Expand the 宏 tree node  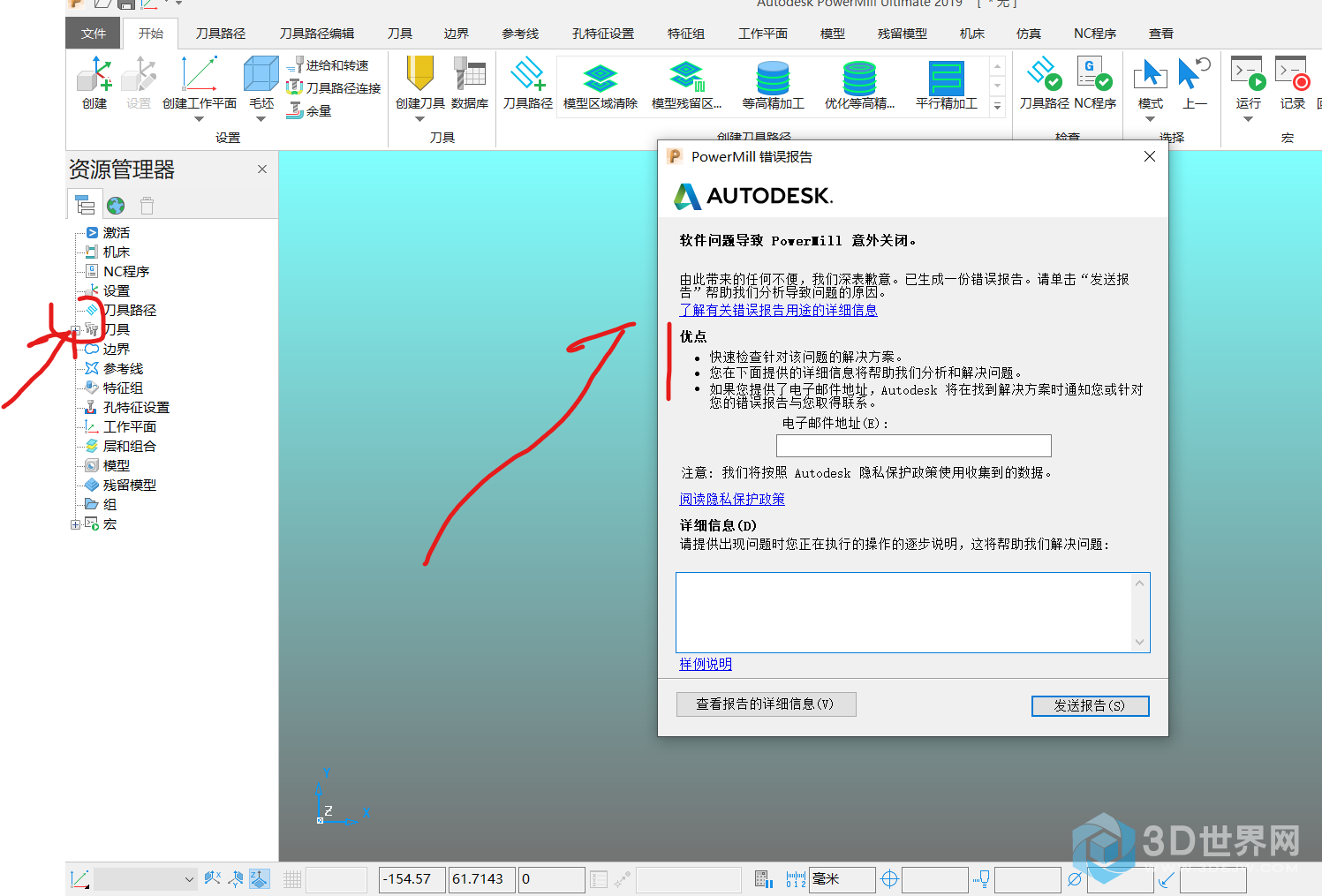75,524
